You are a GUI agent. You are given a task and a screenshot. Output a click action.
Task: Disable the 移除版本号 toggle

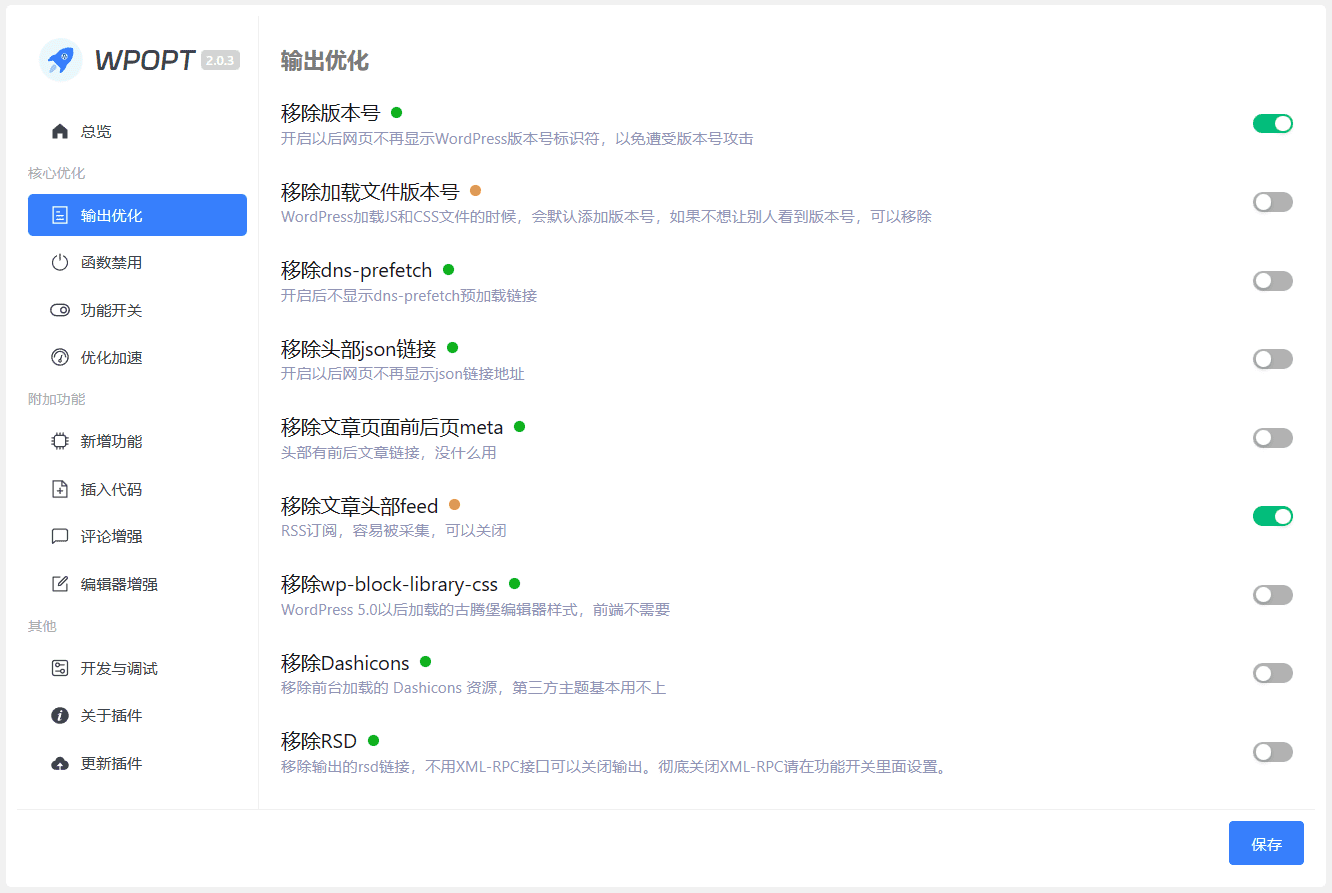(1272, 123)
